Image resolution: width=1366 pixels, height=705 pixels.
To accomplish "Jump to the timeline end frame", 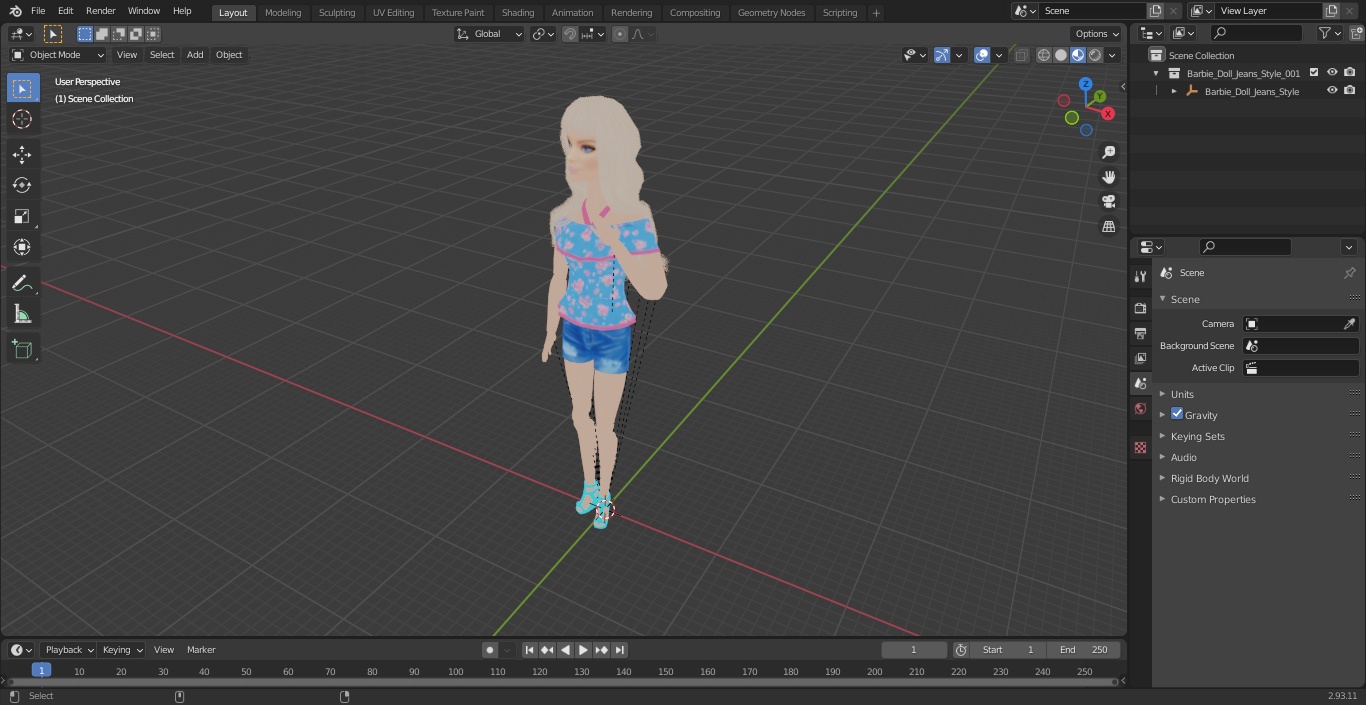I will (620, 650).
